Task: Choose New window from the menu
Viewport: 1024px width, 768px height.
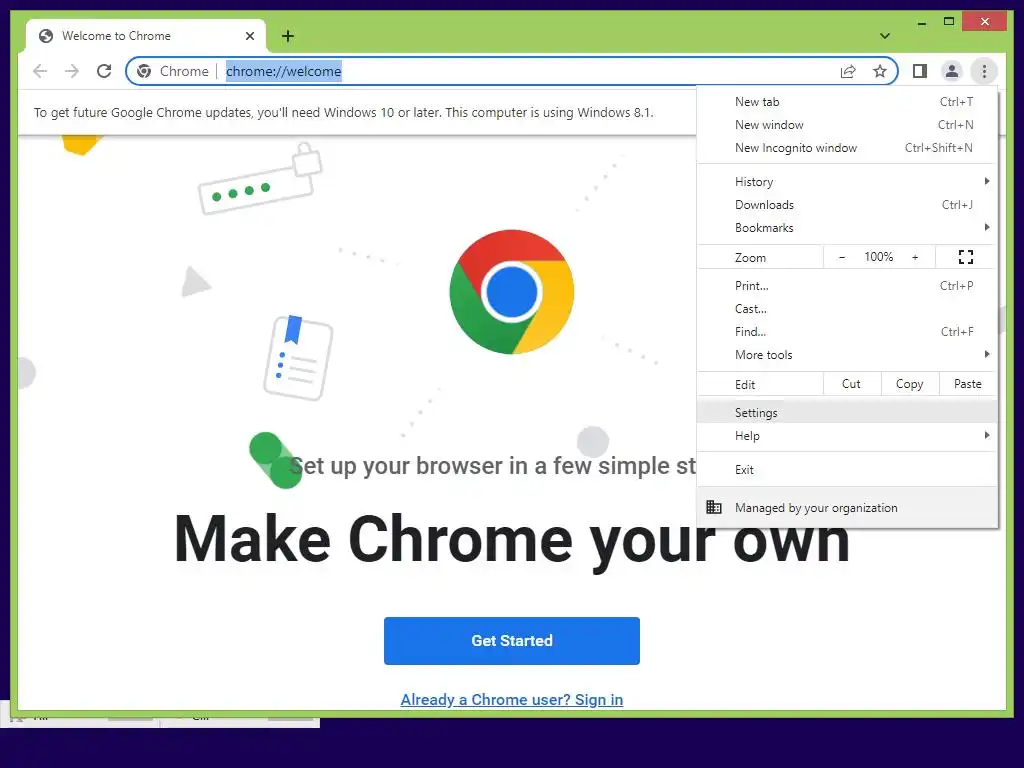Action: (847, 125)
